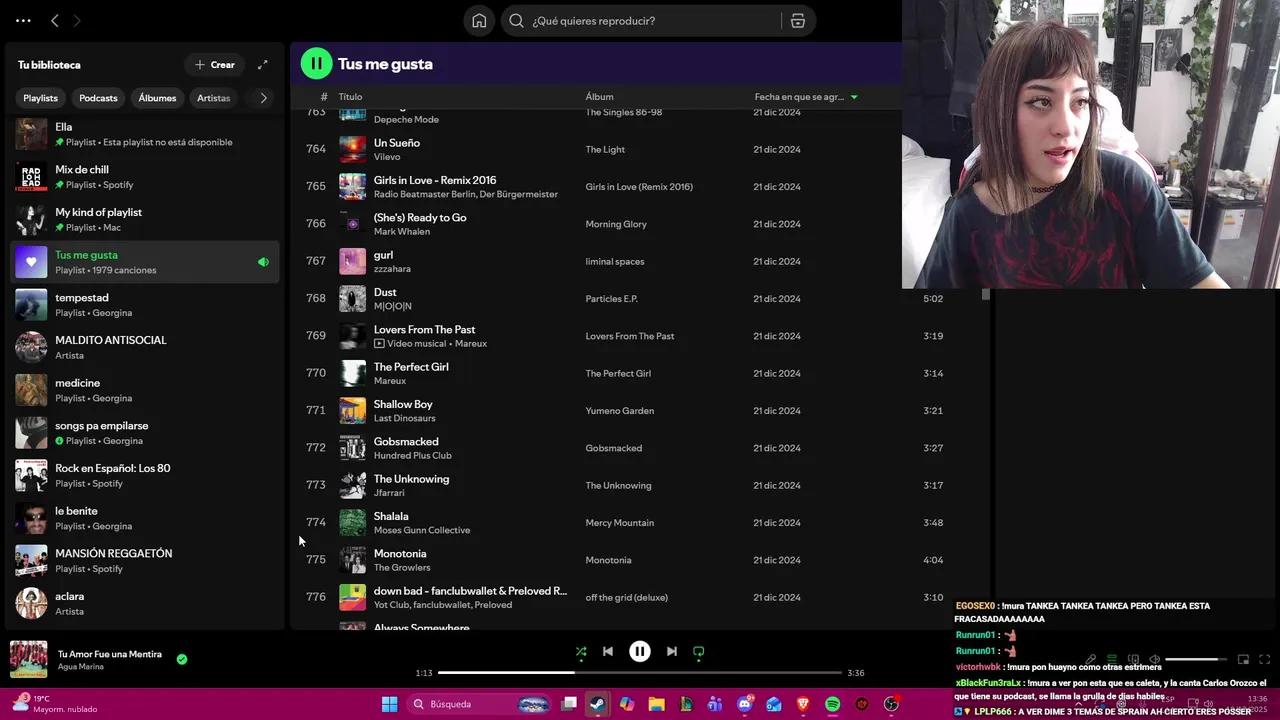Open Task View on taskbar

point(569,704)
